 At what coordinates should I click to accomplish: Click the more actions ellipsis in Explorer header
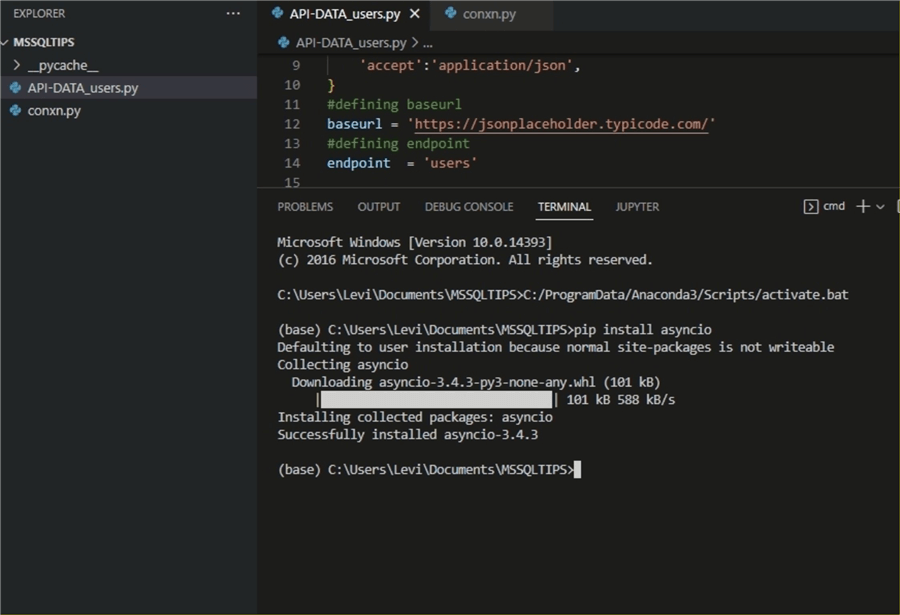tap(233, 13)
